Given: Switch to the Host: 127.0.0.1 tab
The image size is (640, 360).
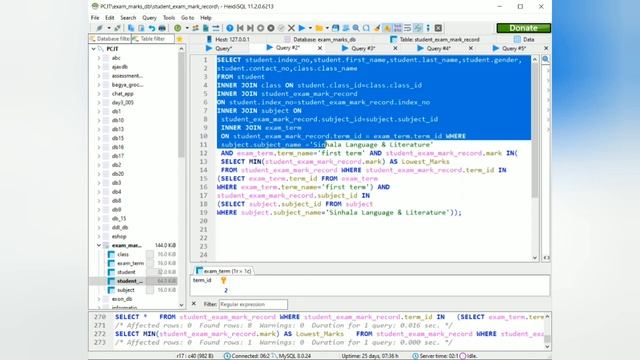Looking at the screenshot, I should pos(232,39).
